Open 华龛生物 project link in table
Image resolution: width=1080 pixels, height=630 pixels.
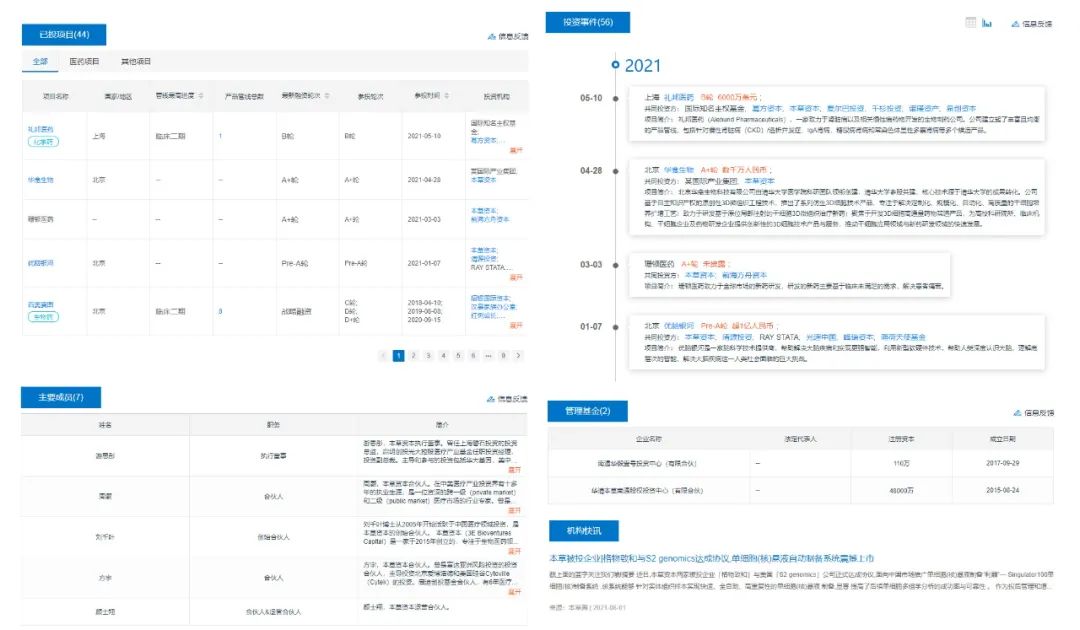(41, 180)
